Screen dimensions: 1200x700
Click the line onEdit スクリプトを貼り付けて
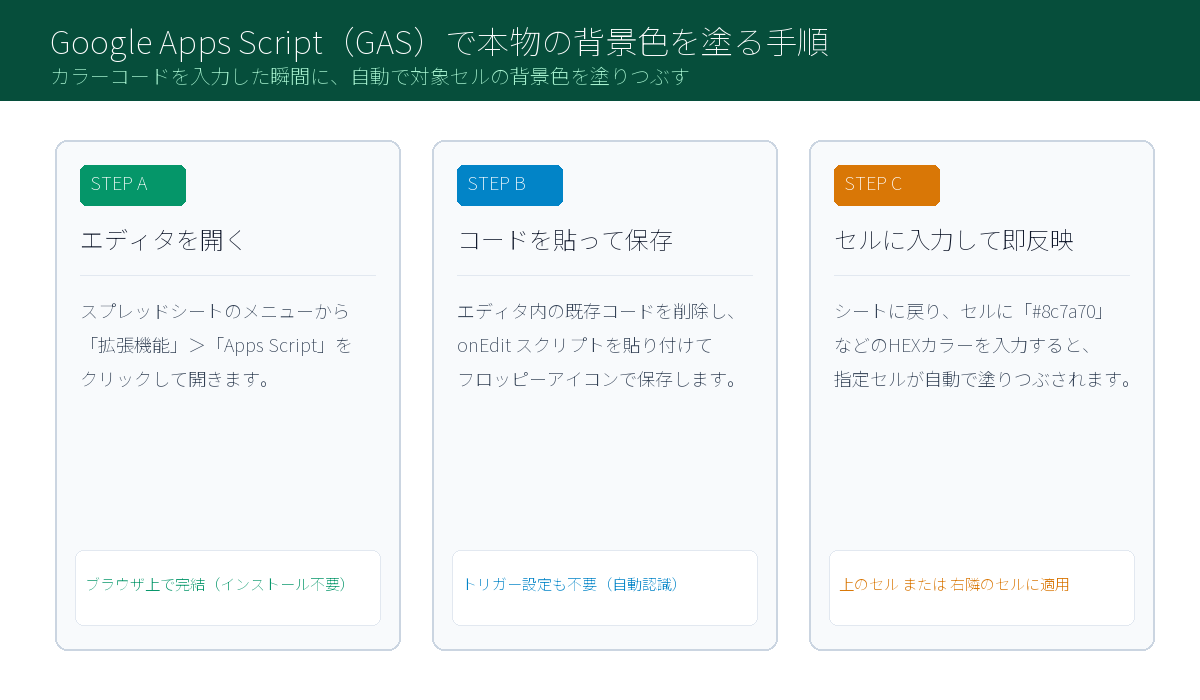pyautogui.click(x=585, y=346)
